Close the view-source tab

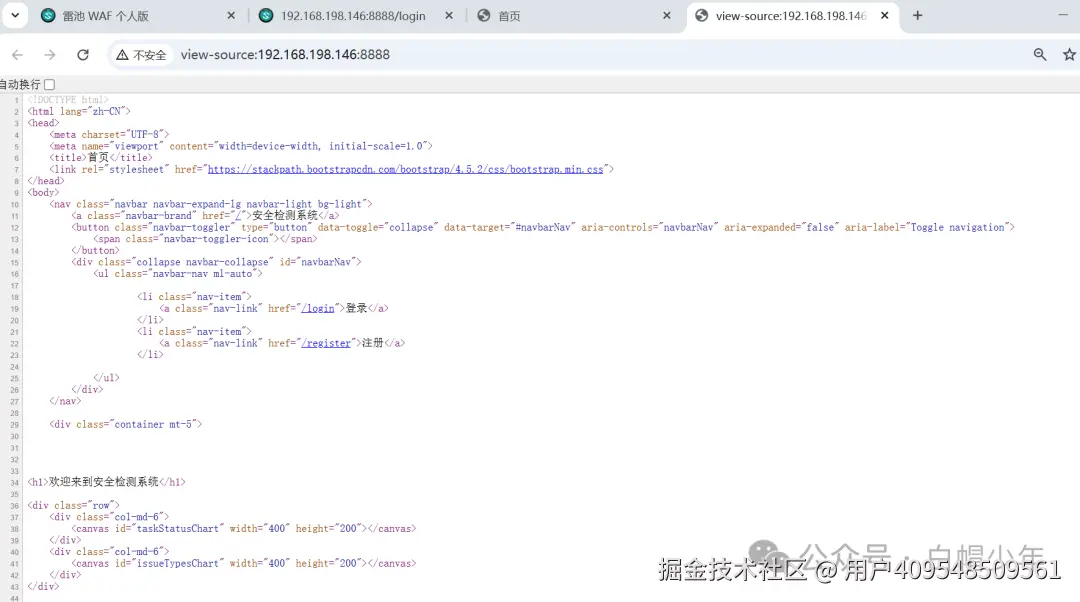(x=884, y=15)
